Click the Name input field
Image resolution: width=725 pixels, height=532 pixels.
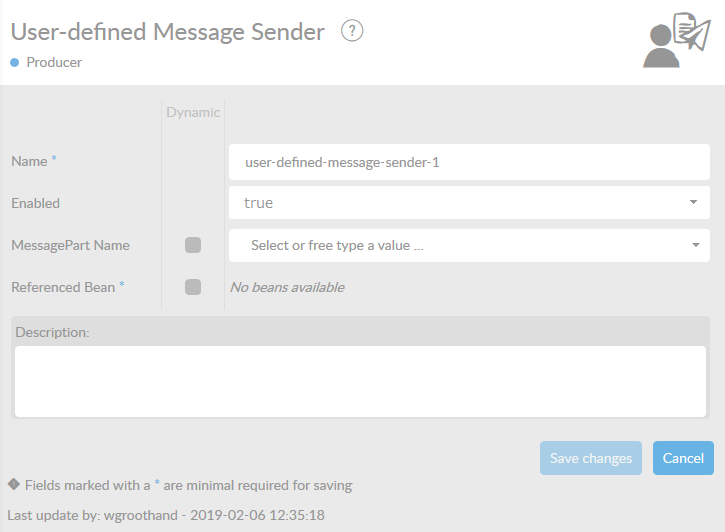[x=469, y=162]
